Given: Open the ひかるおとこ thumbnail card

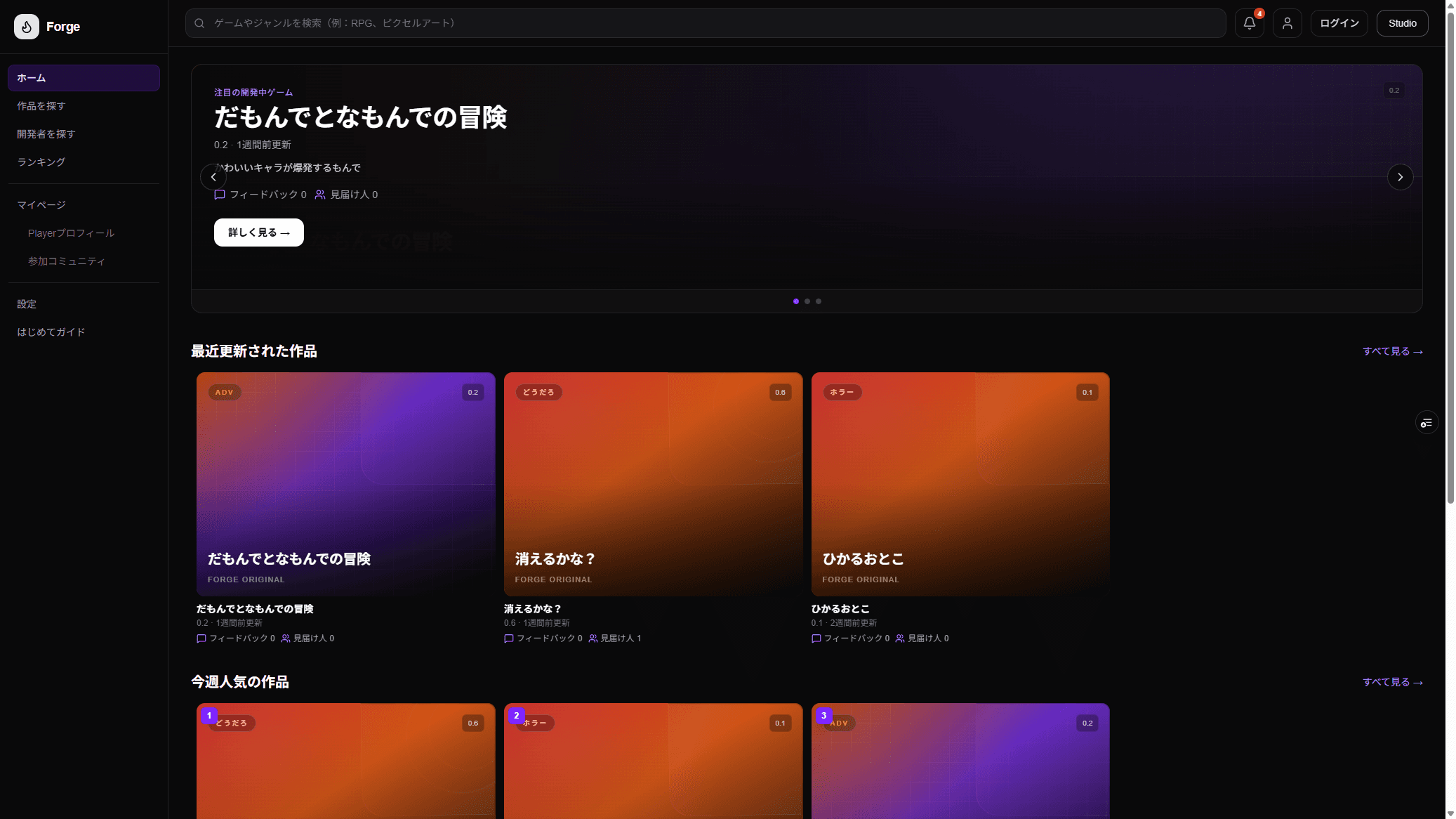Looking at the screenshot, I should pyautogui.click(x=960, y=485).
